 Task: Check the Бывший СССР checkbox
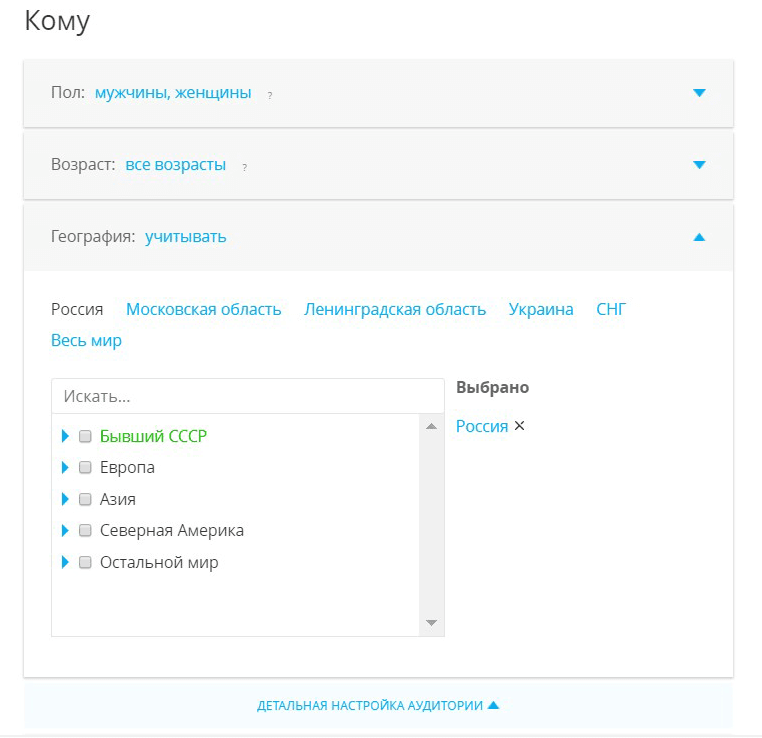click(85, 436)
